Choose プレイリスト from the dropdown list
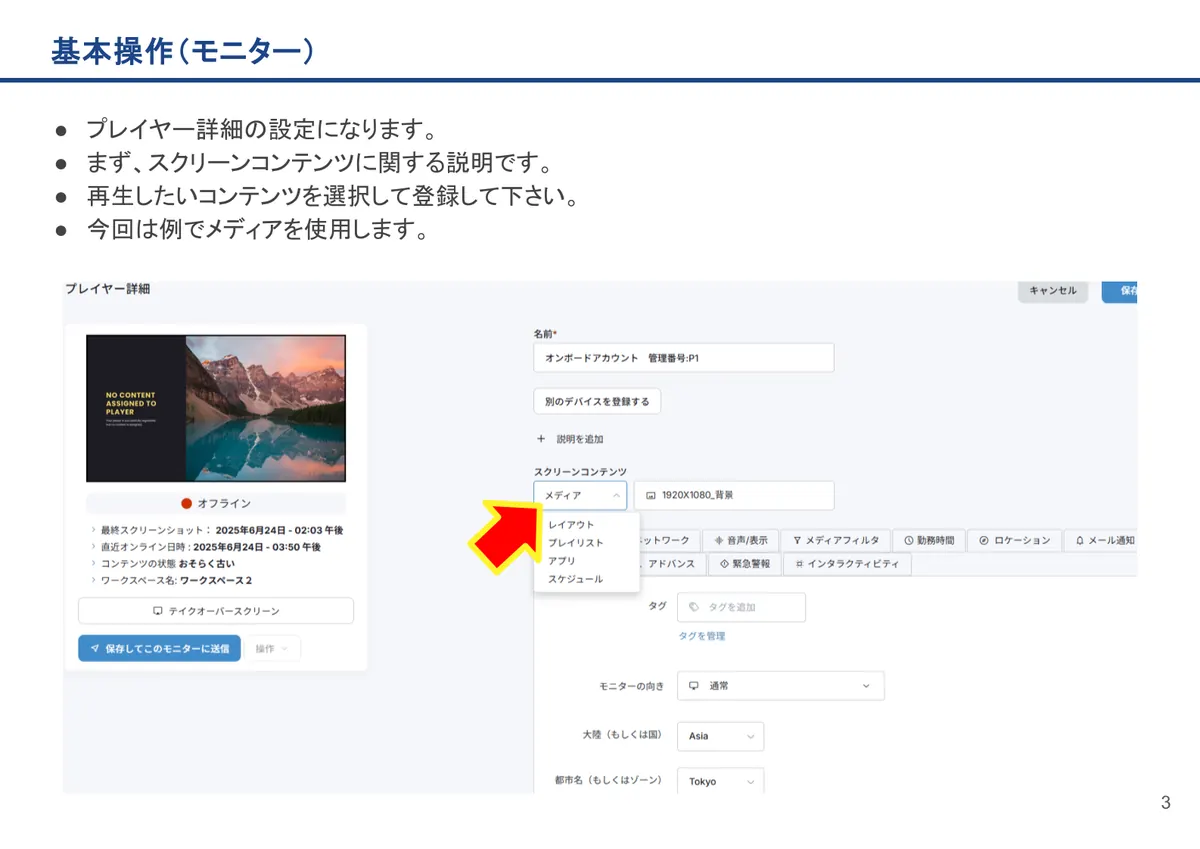Image resolution: width=1200 pixels, height=849 pixels. point(576,543)
